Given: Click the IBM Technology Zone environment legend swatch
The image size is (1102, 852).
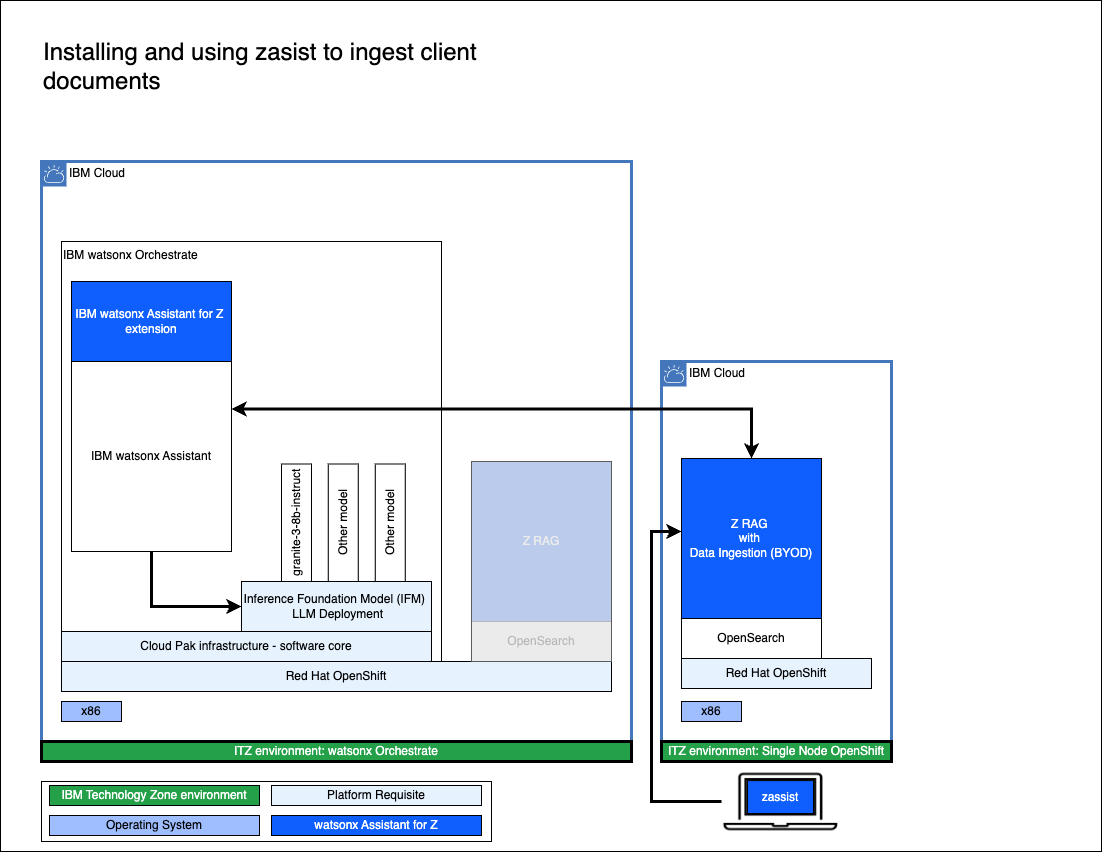Looking at the screenshot, I should coord(154,796).
